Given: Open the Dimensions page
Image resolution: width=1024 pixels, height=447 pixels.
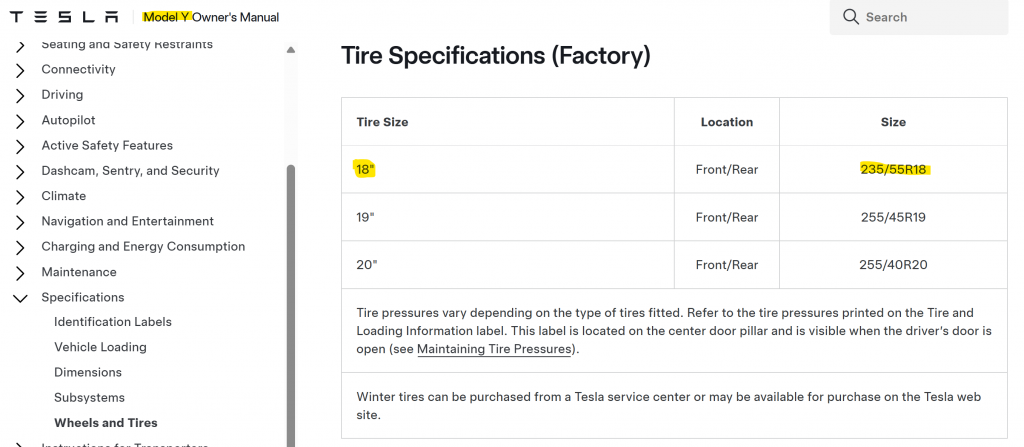Looking at the screenshot, I should (x=88, y=372).
